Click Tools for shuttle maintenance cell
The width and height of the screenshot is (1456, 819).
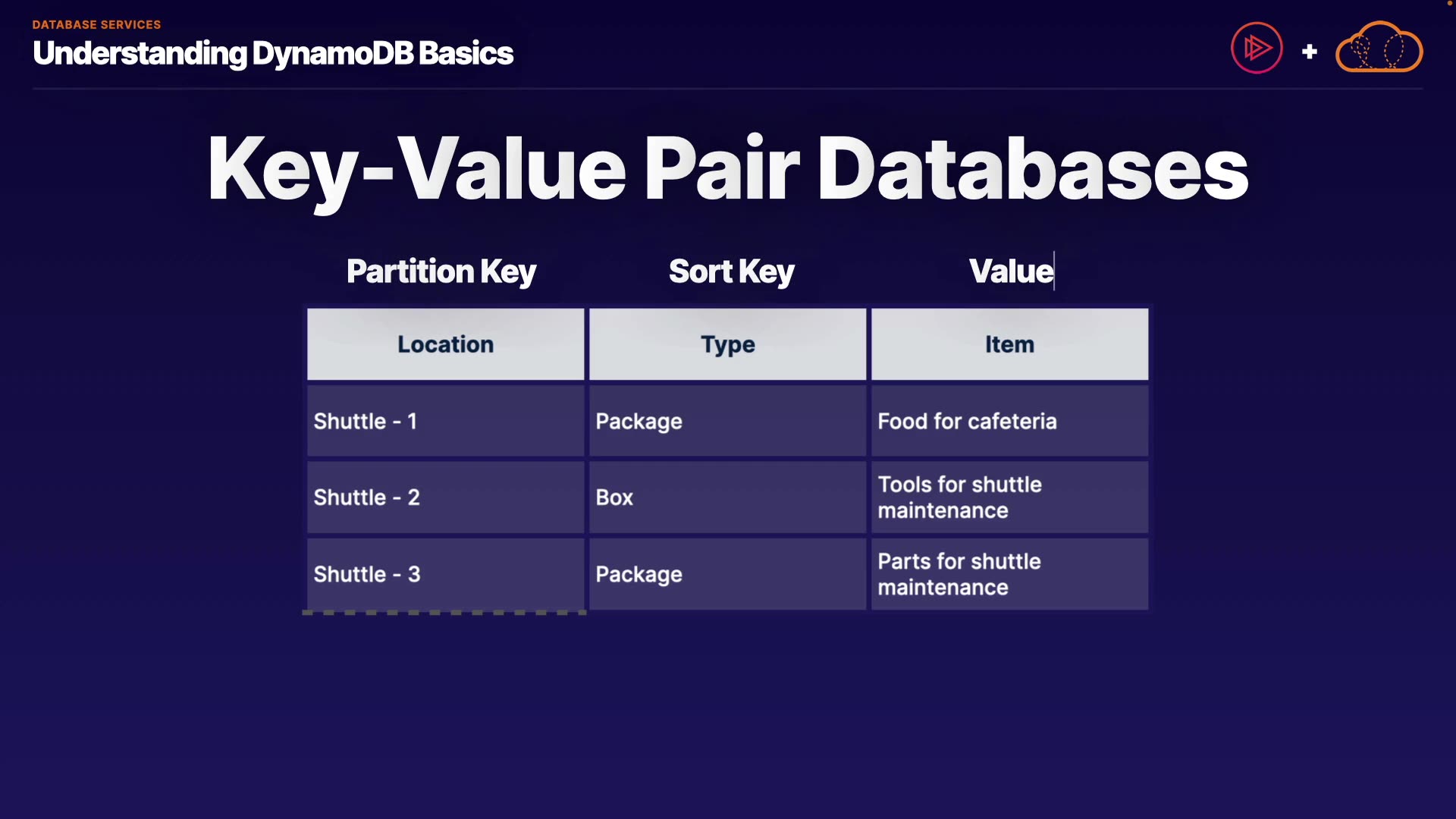[x=1009, y=497]
